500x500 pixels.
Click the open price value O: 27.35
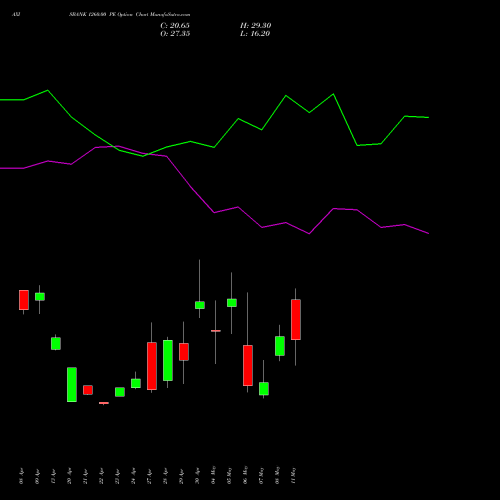tap(175, 34)
